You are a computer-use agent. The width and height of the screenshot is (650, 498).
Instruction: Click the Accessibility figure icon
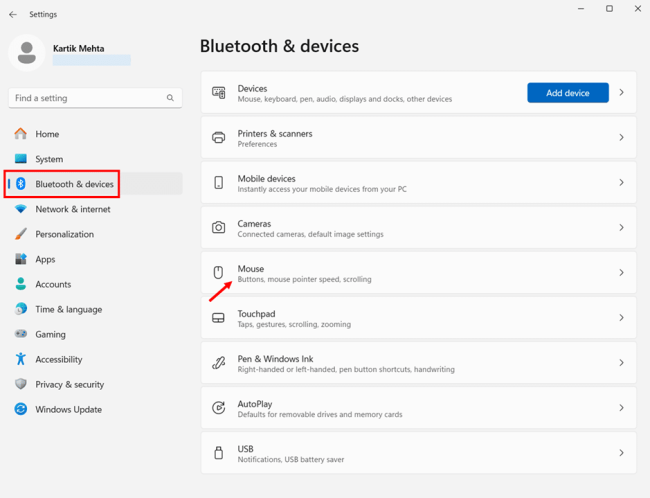click(20, 359)
